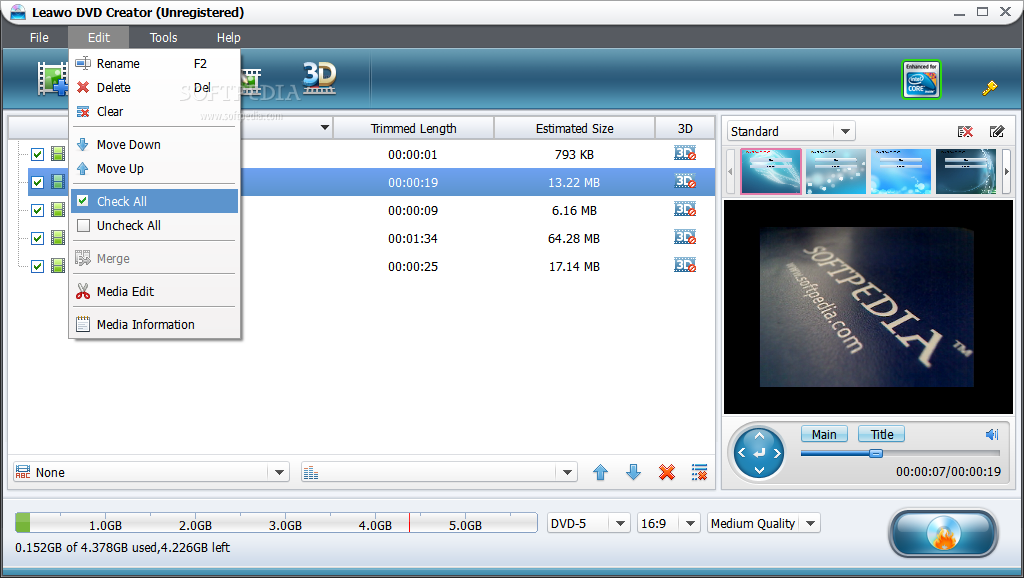
Task: Click the move up arrow below the list
Action: click(x=600, y=472)
